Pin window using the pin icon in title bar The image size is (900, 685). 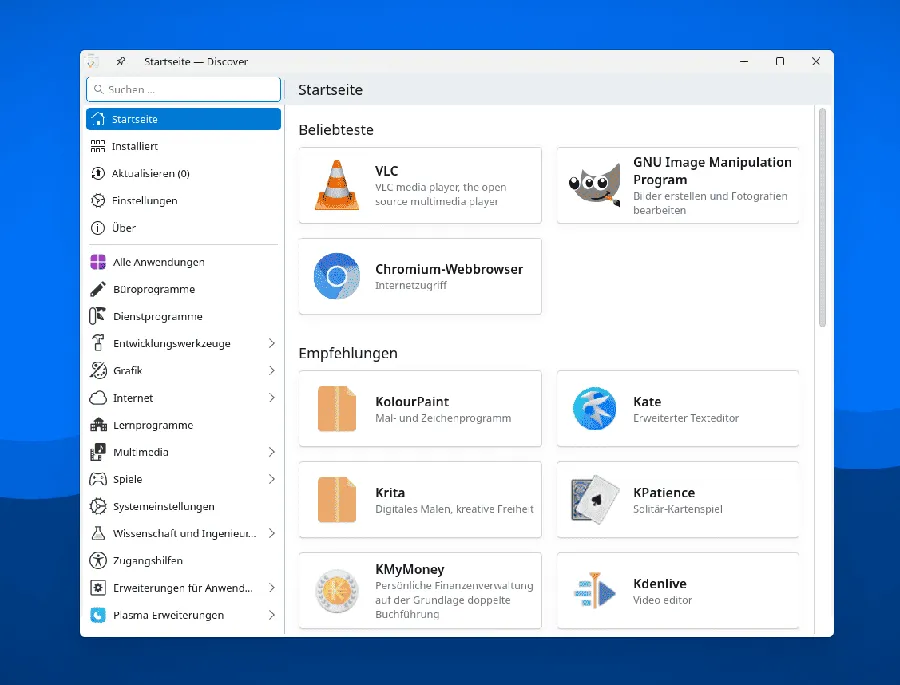click(121, 62)
